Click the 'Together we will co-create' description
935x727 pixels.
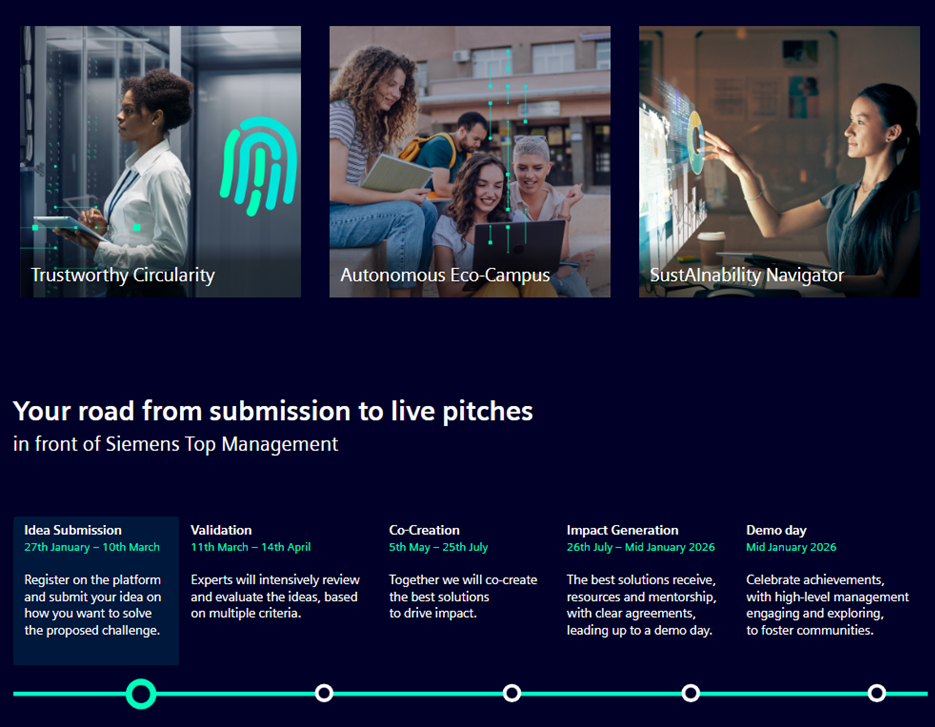[x=463, y=596]
